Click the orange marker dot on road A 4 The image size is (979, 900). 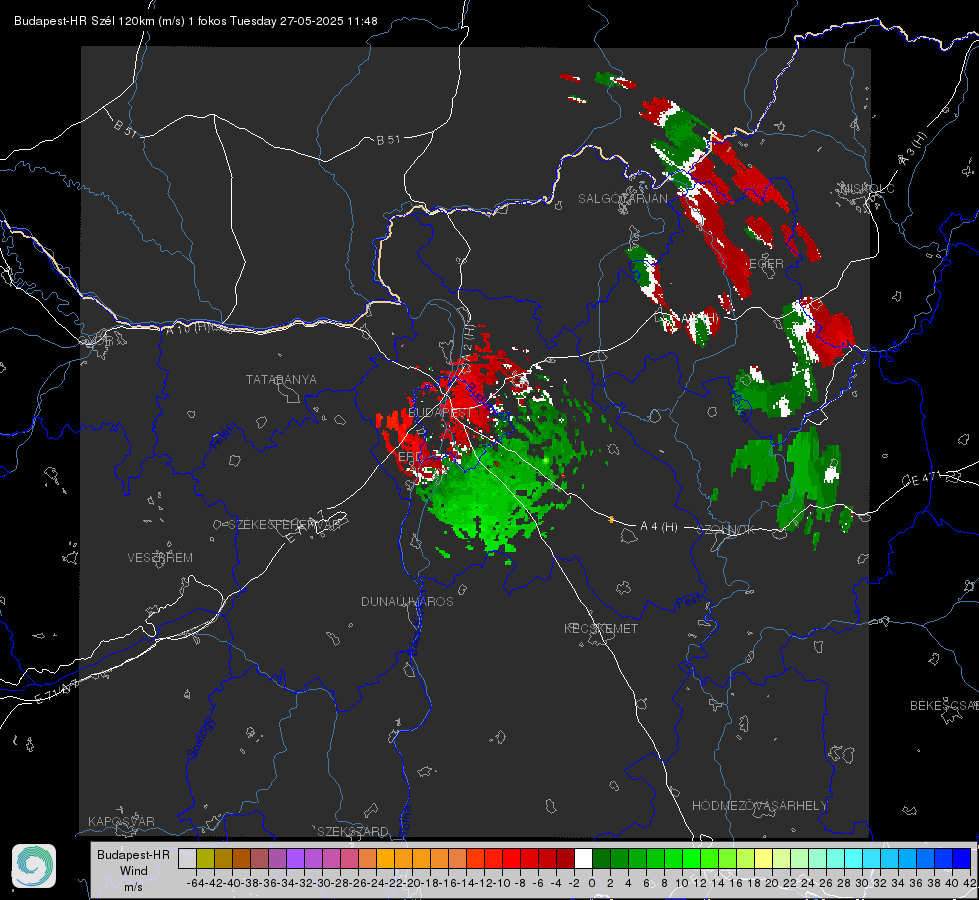(x=611, y=519)
